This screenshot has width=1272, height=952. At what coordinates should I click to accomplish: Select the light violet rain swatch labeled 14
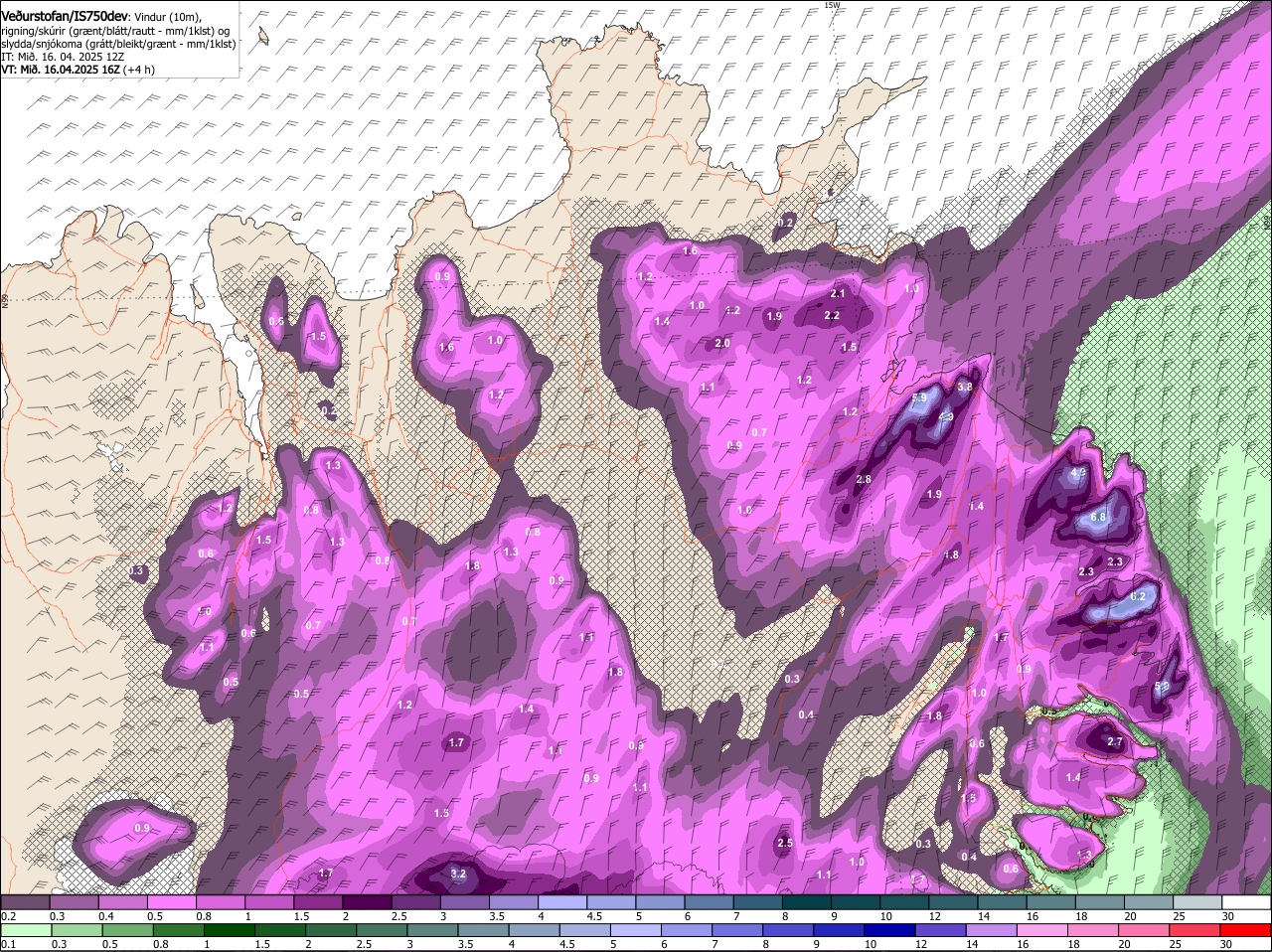(993, 931)
